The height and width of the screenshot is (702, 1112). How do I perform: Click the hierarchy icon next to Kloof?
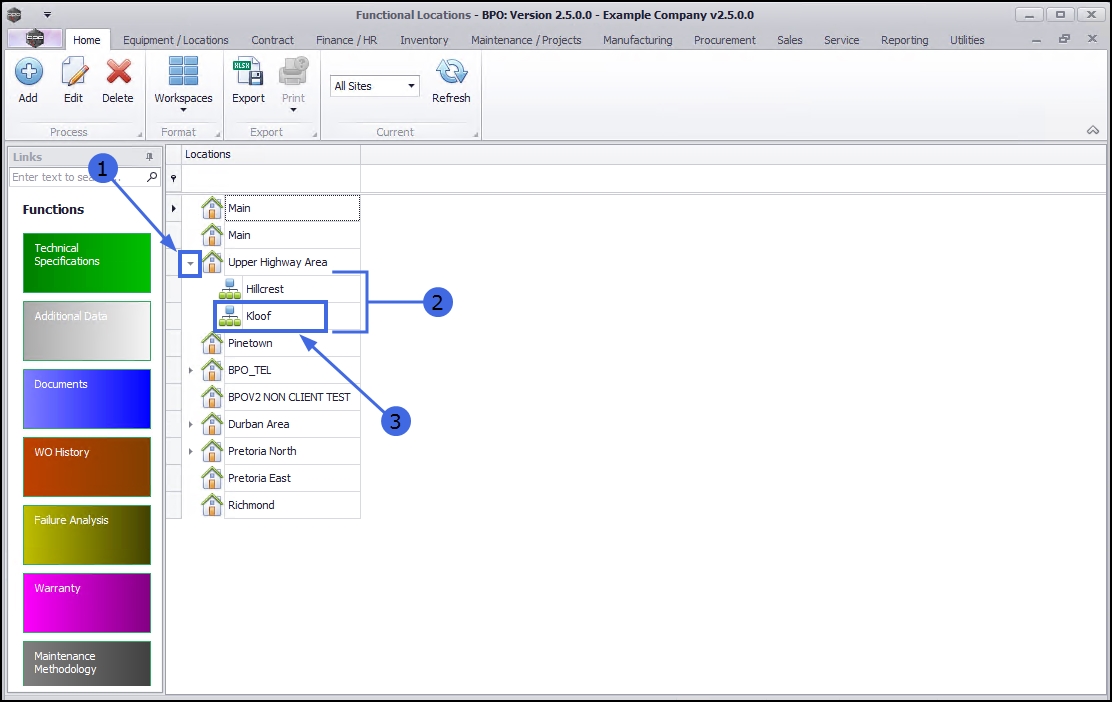(x=230, y=316)
